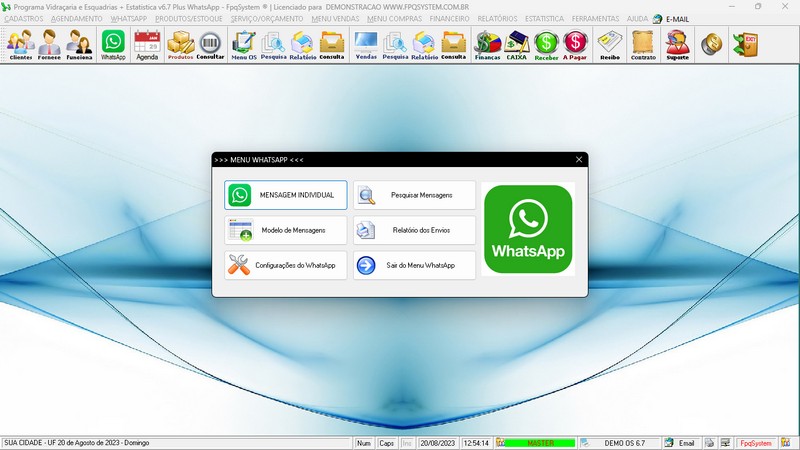Open the MENU VENDAS menu
Image resolution: width=800 pixels, height=450 pixels.
tap(335, 19)
